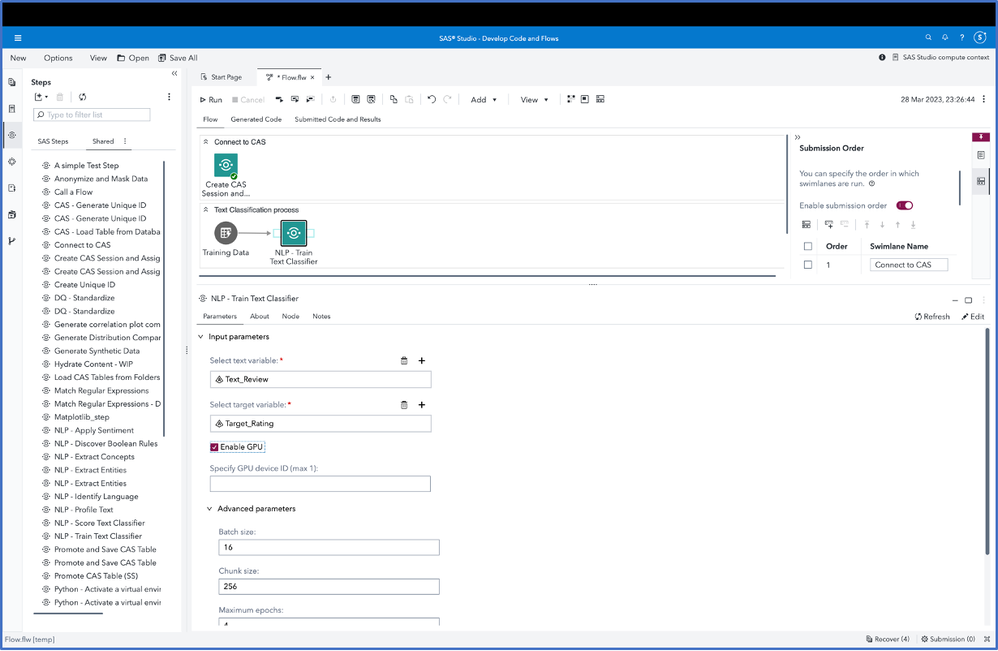Viewport: 998px width, 651px height.
Task: Maximize the node properties panel
Action: click(x=968, y=300)
